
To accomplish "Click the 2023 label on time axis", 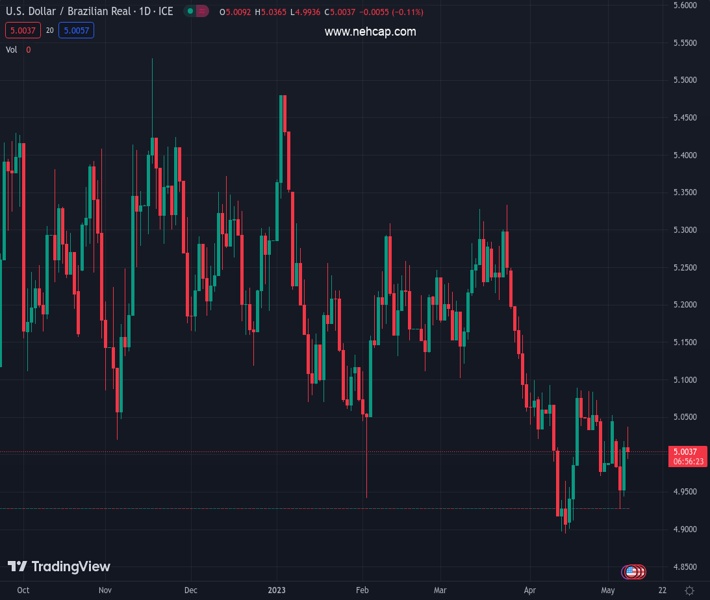I will (x=277, y=590).
